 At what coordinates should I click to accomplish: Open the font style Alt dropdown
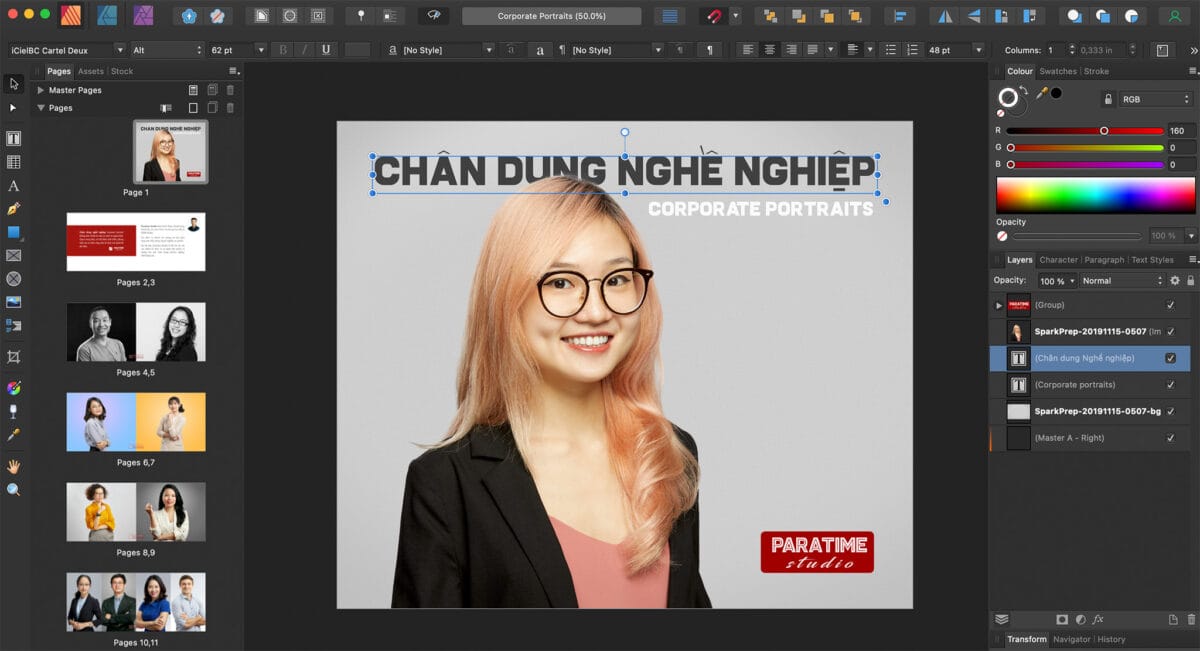166,50
